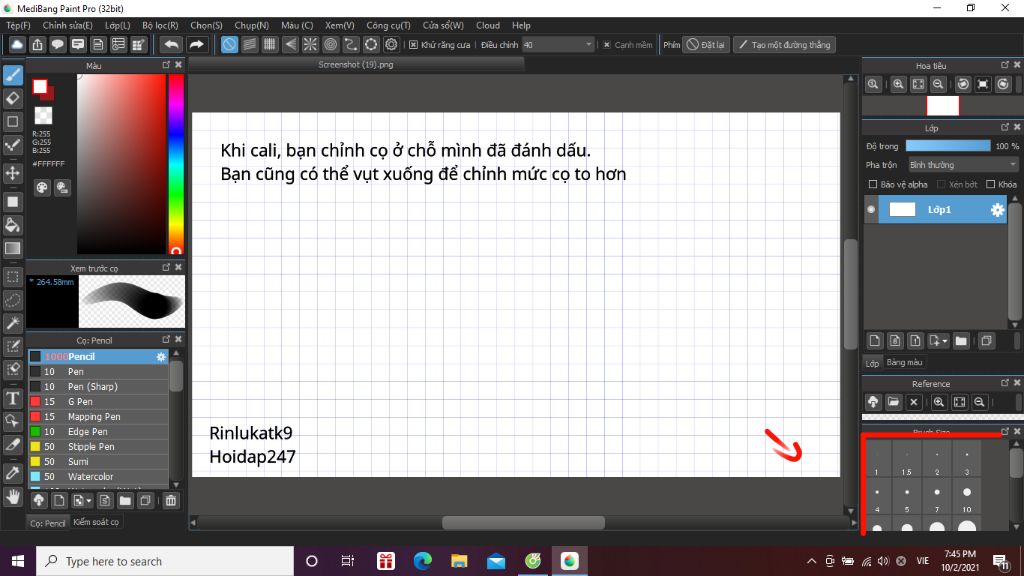Select the Eyedropper tool

(x=13, y=473)
